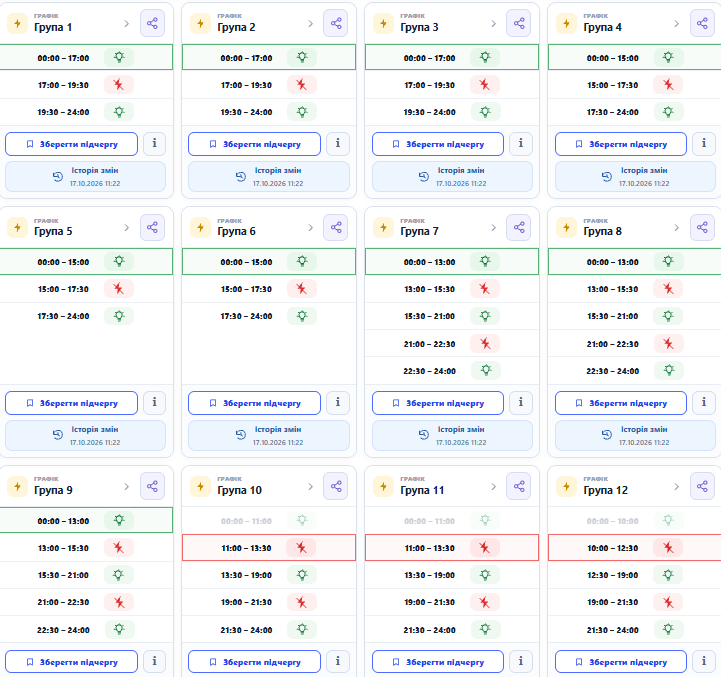The width and height of the screenshot is (721, 677).
Task: Expand Група 5 details chevron
Action: [127, 228]
